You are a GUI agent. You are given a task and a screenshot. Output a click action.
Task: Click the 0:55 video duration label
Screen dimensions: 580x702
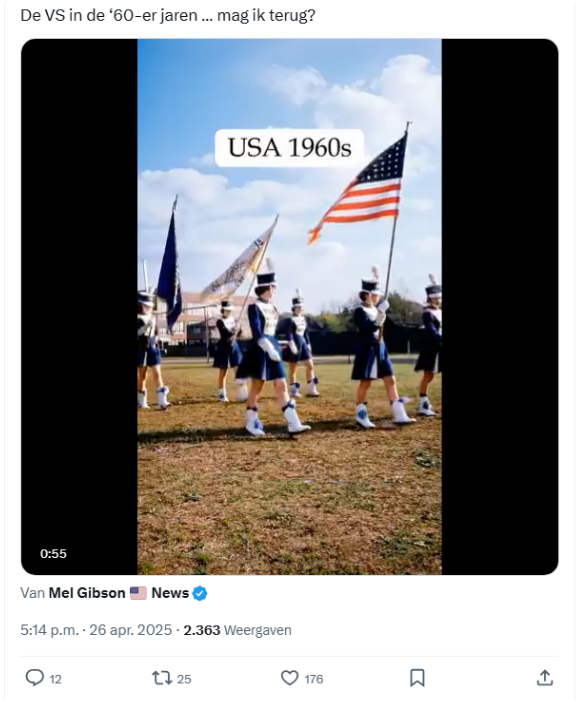click(x=53, y=554)
